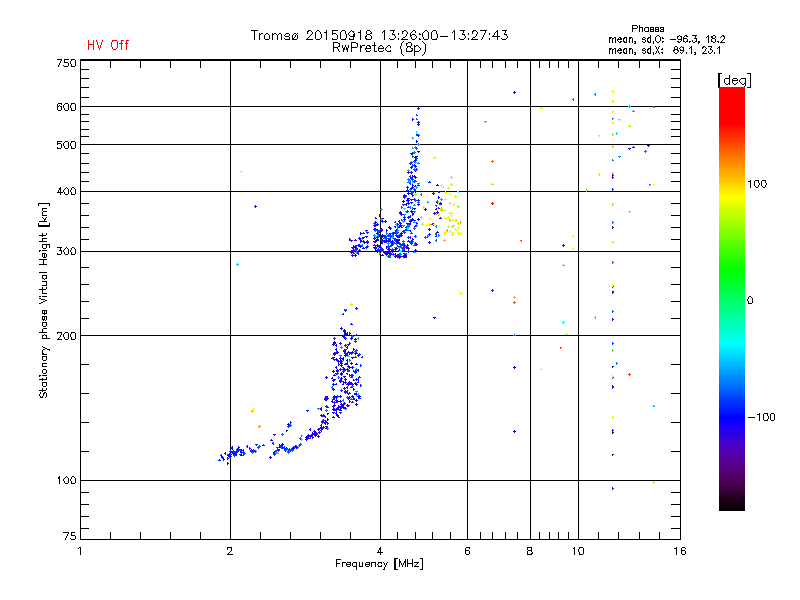
Task: Click the frequency axis label "8"
Action: pyautogui.click(x=530, y=551)
